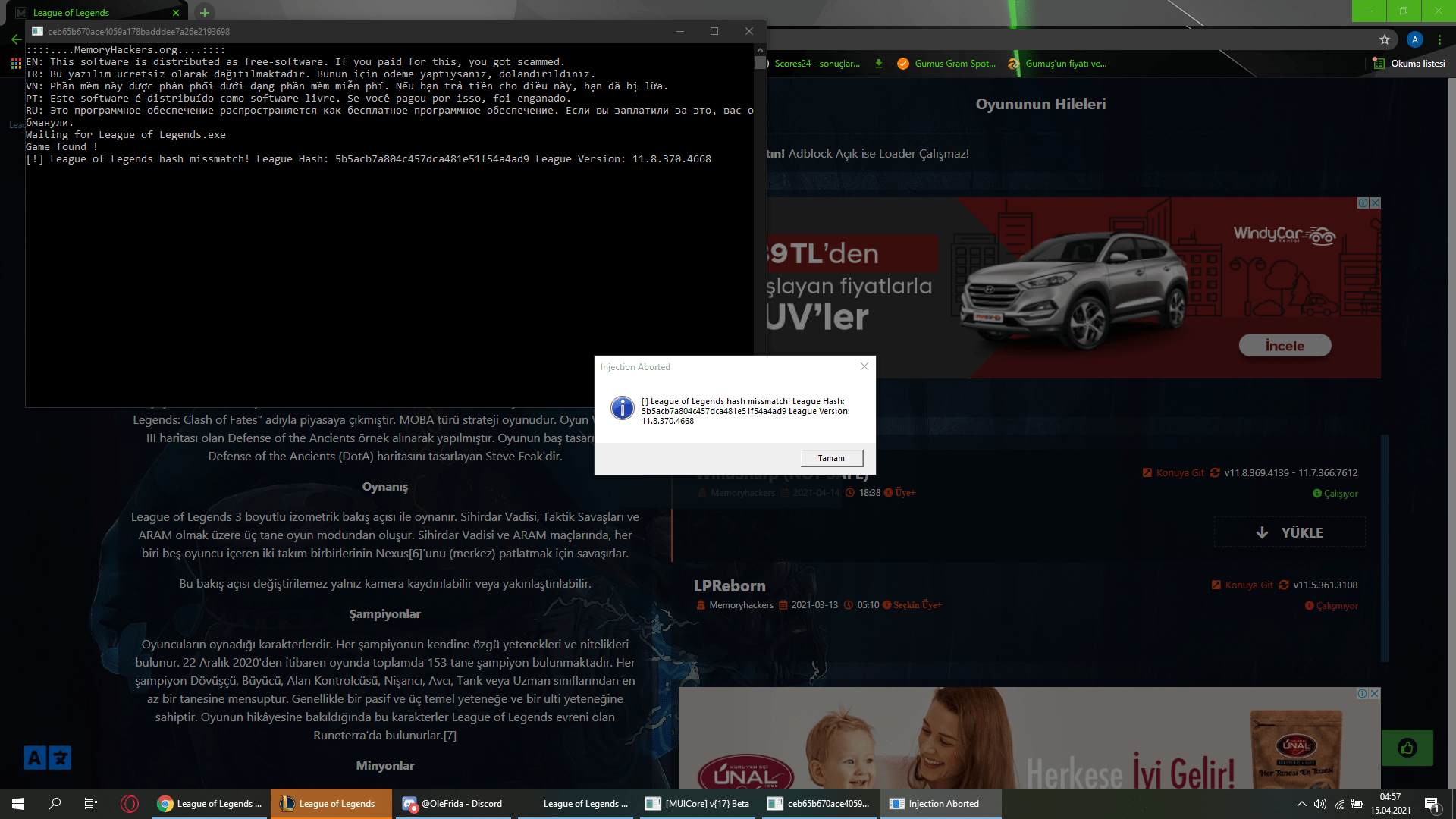Open the browser profile avatar A

click(1414, 39)
